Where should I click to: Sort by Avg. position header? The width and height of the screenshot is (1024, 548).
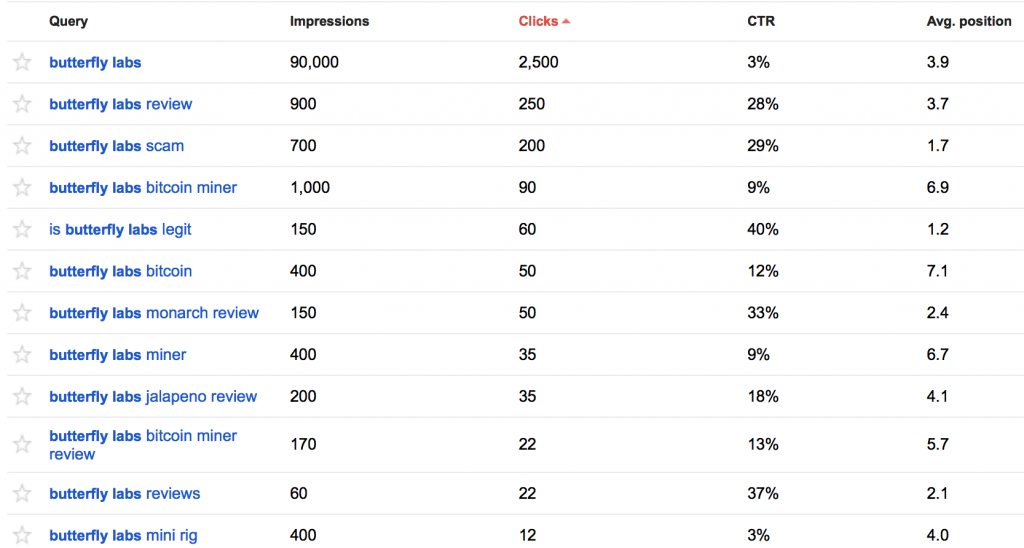968,21
